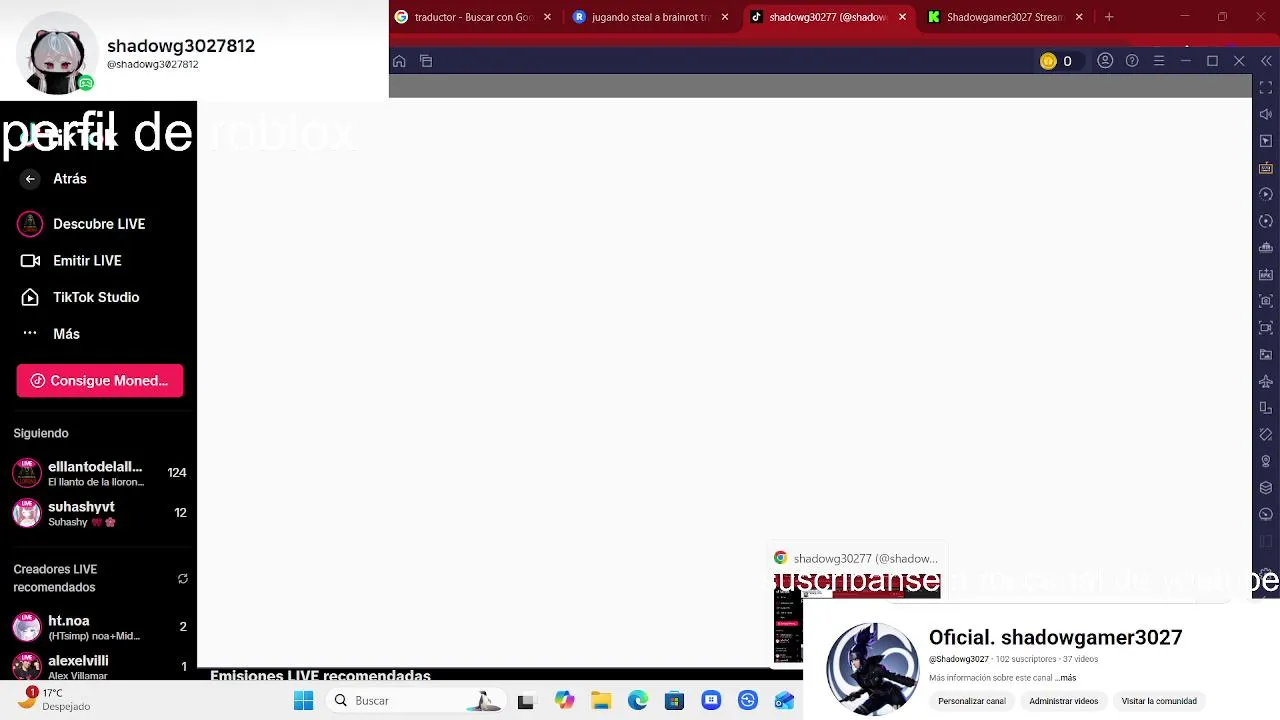
Task: Open Task View in the taskbar
Action: tap(525, 701)
